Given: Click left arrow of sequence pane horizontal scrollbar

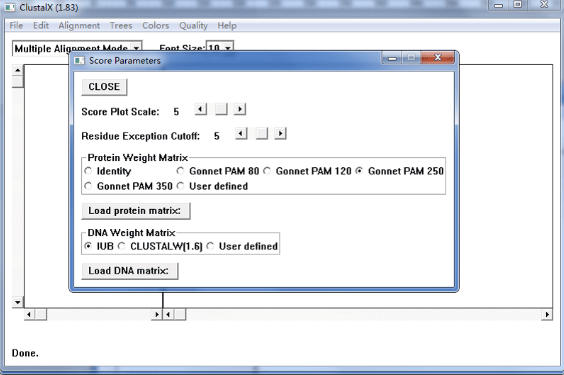Looking at the screenshot, I should coord(168,315).
